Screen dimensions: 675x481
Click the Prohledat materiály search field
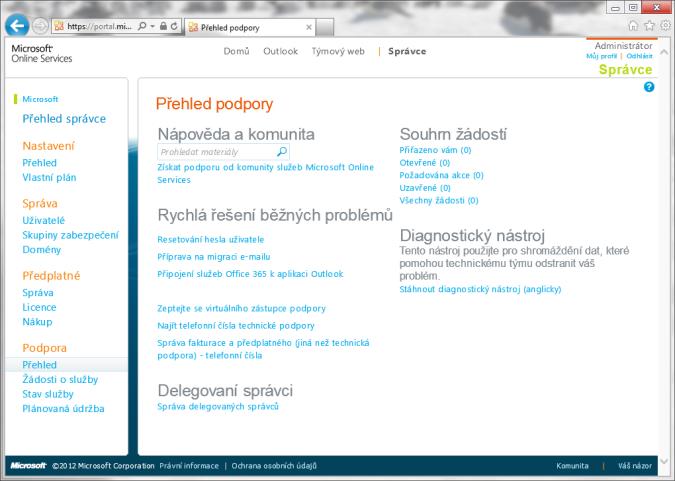pyautogui.click(x=223, y=152)
